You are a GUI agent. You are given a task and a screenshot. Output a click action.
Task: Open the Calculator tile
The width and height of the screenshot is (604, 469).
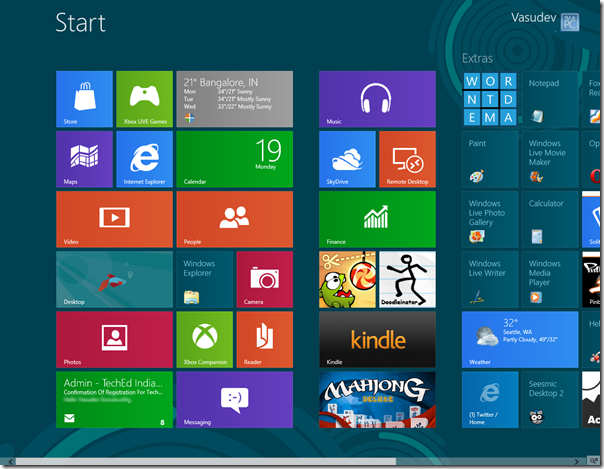tap(550, 219)
